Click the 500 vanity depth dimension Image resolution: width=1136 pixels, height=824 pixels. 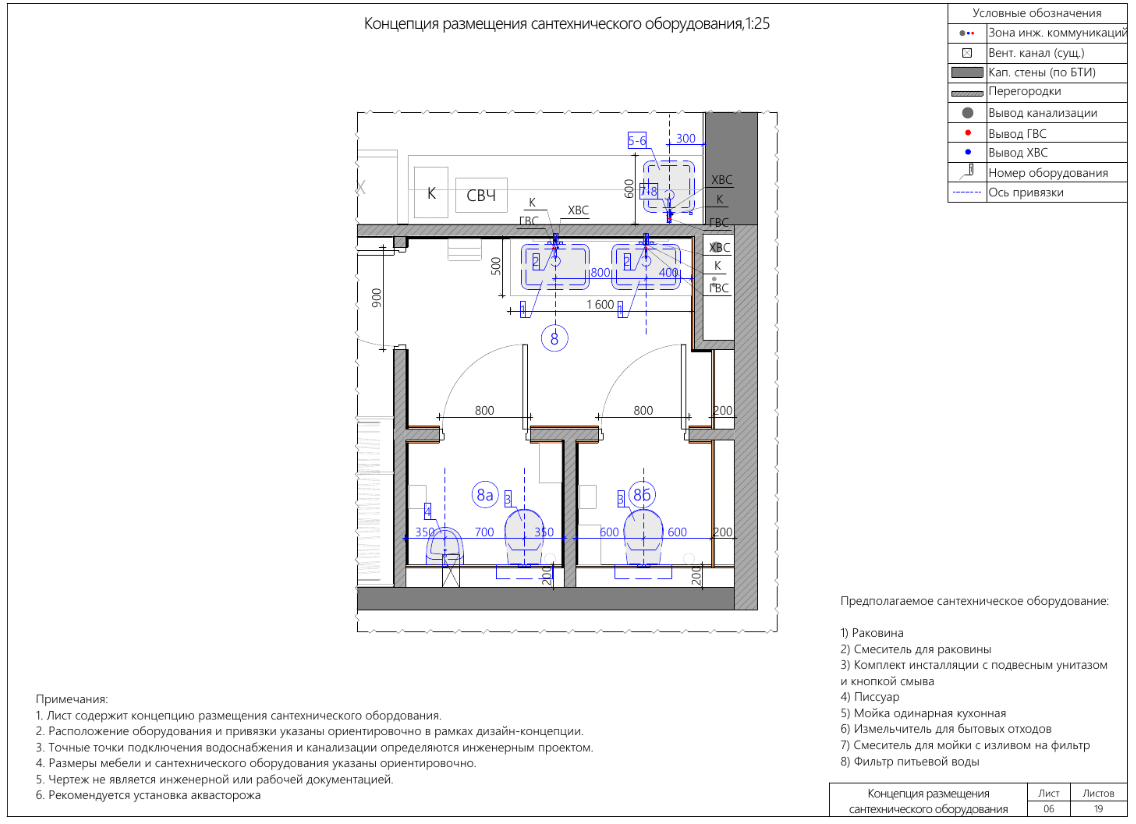point(496,266)
